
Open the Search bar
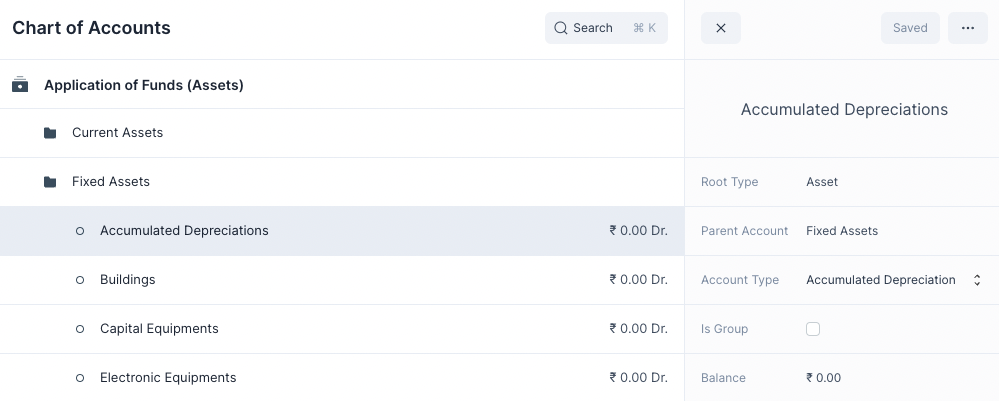(x=605, y=28)
